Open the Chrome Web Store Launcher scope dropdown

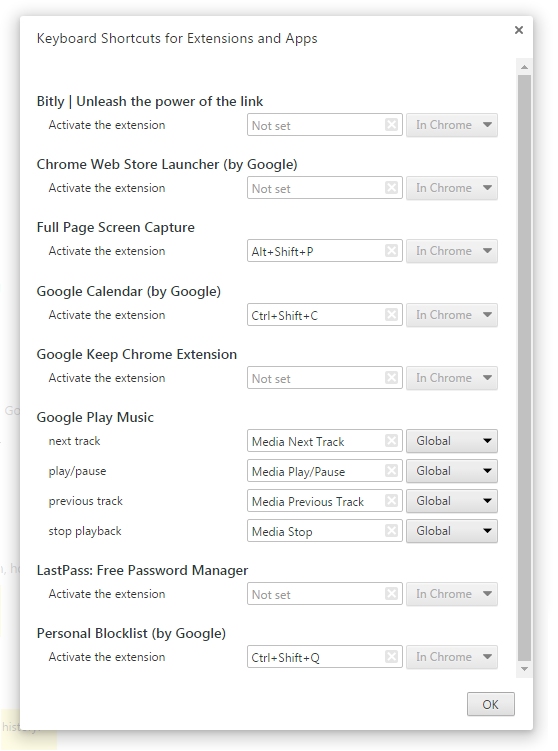[452, 188]
